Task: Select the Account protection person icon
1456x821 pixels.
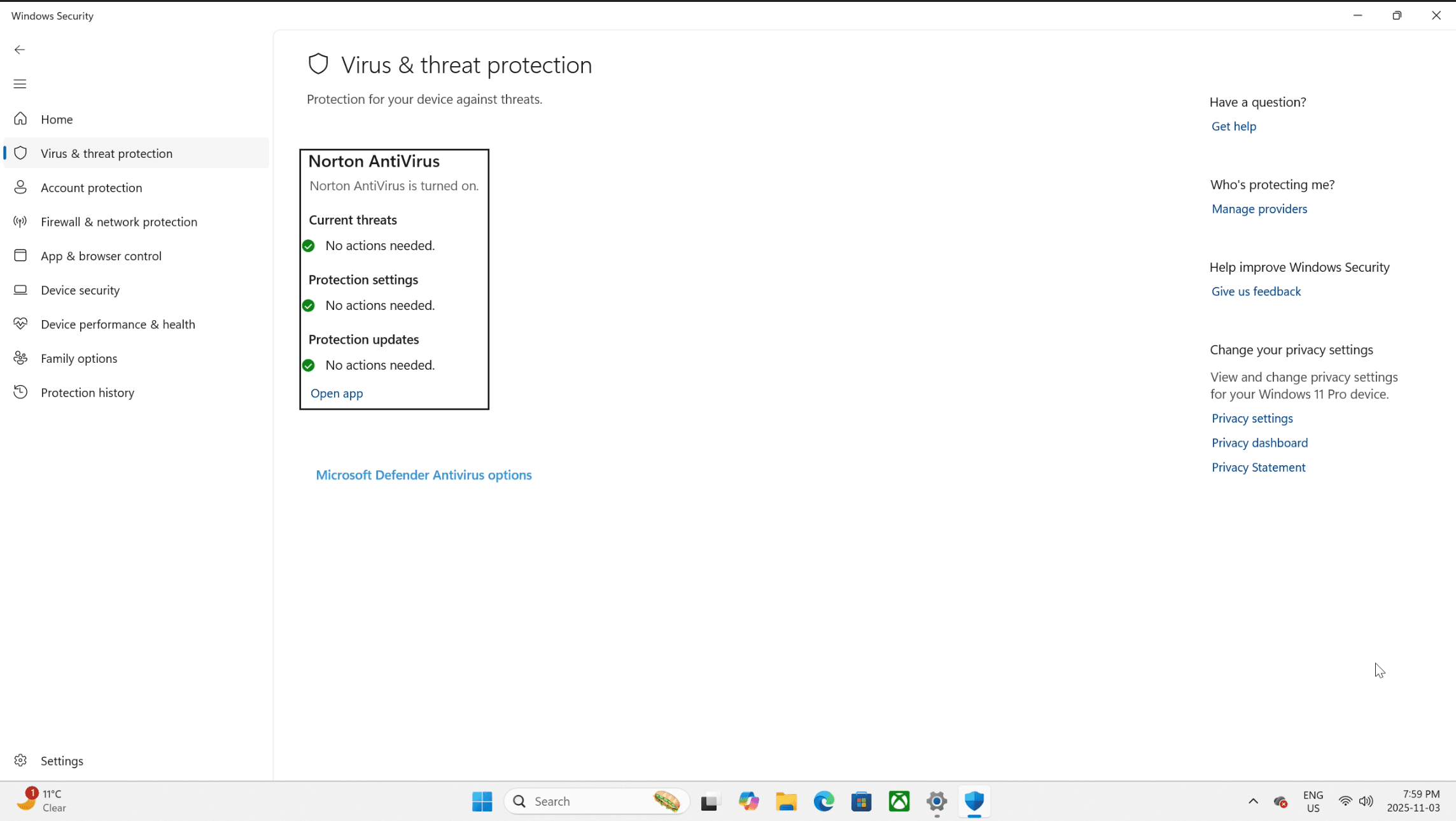Action: [20, 187]
